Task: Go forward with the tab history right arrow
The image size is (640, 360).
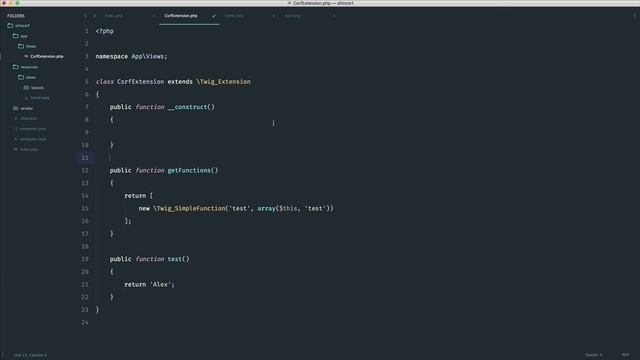Action: point(94,16)
